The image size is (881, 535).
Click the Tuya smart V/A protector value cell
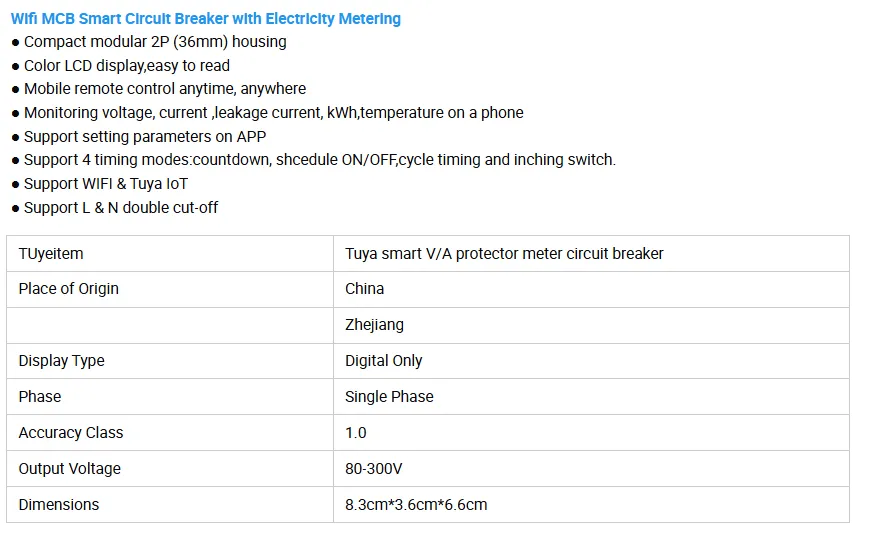[504, 254]
